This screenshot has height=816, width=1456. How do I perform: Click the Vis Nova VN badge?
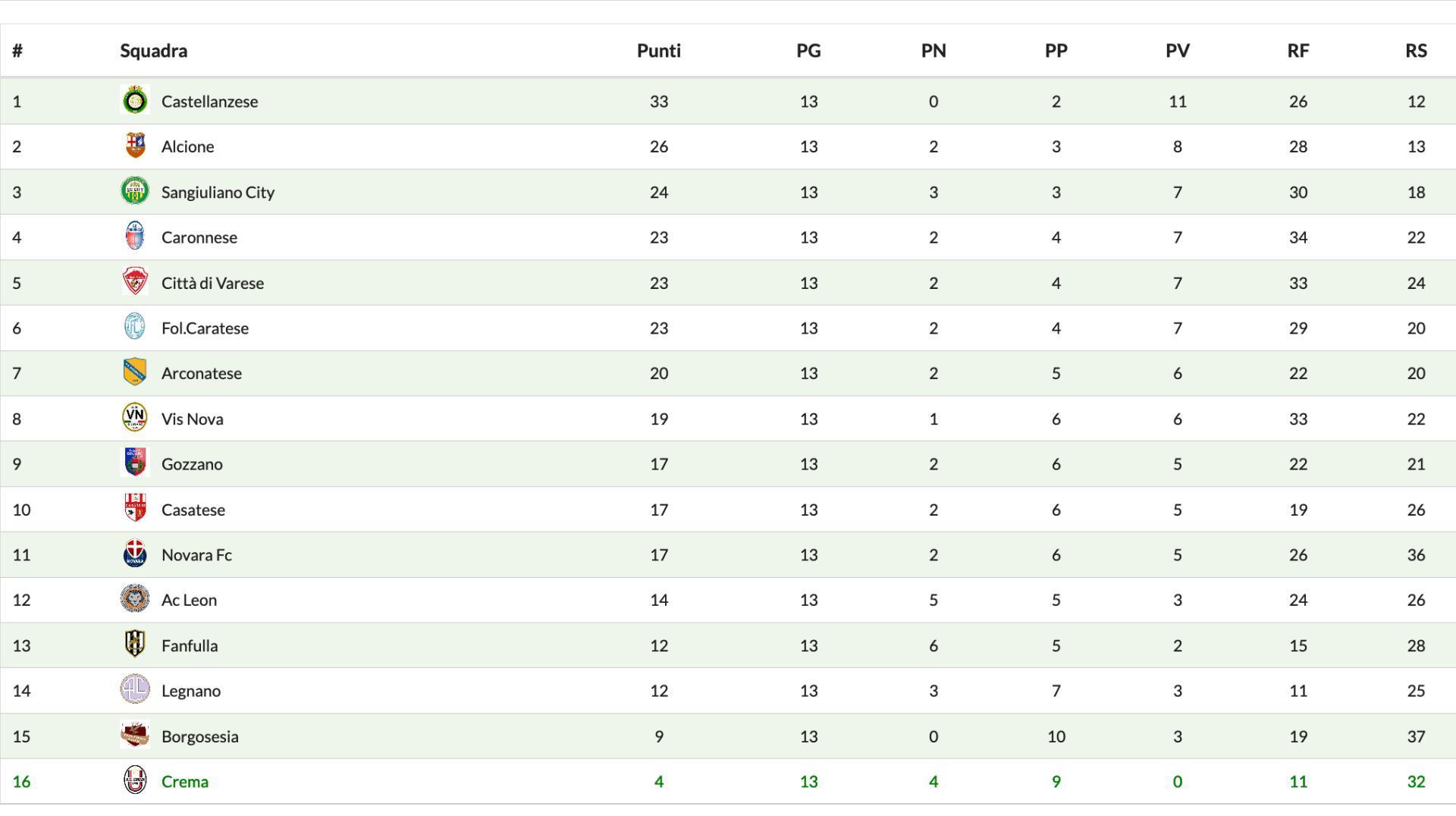[x=135, y=418]
